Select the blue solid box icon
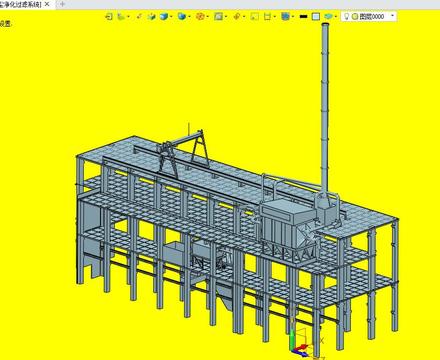 tap(164, 16)
